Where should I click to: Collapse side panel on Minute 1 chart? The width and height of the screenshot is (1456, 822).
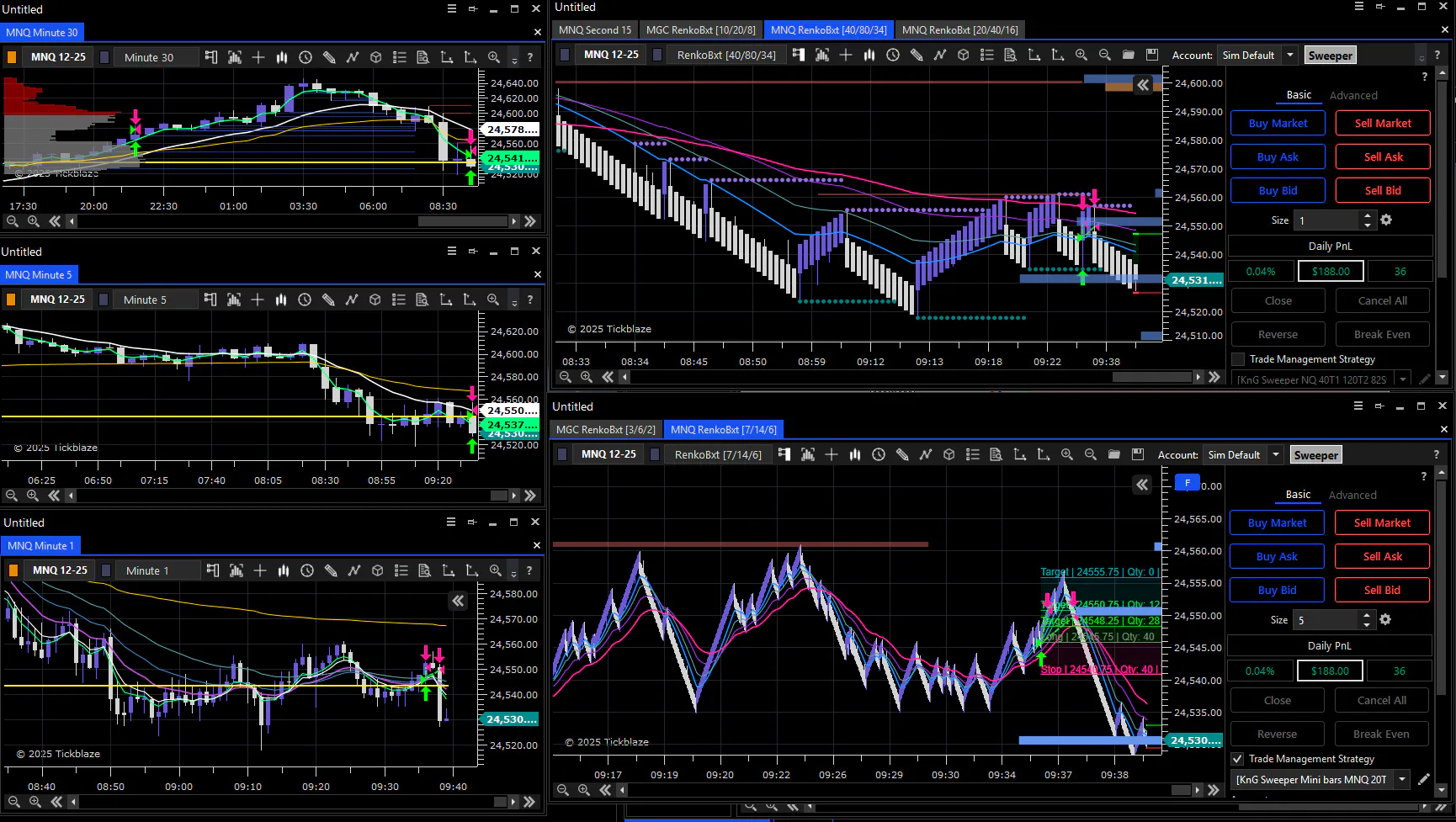pyautogui.click(x=458, y=601)
